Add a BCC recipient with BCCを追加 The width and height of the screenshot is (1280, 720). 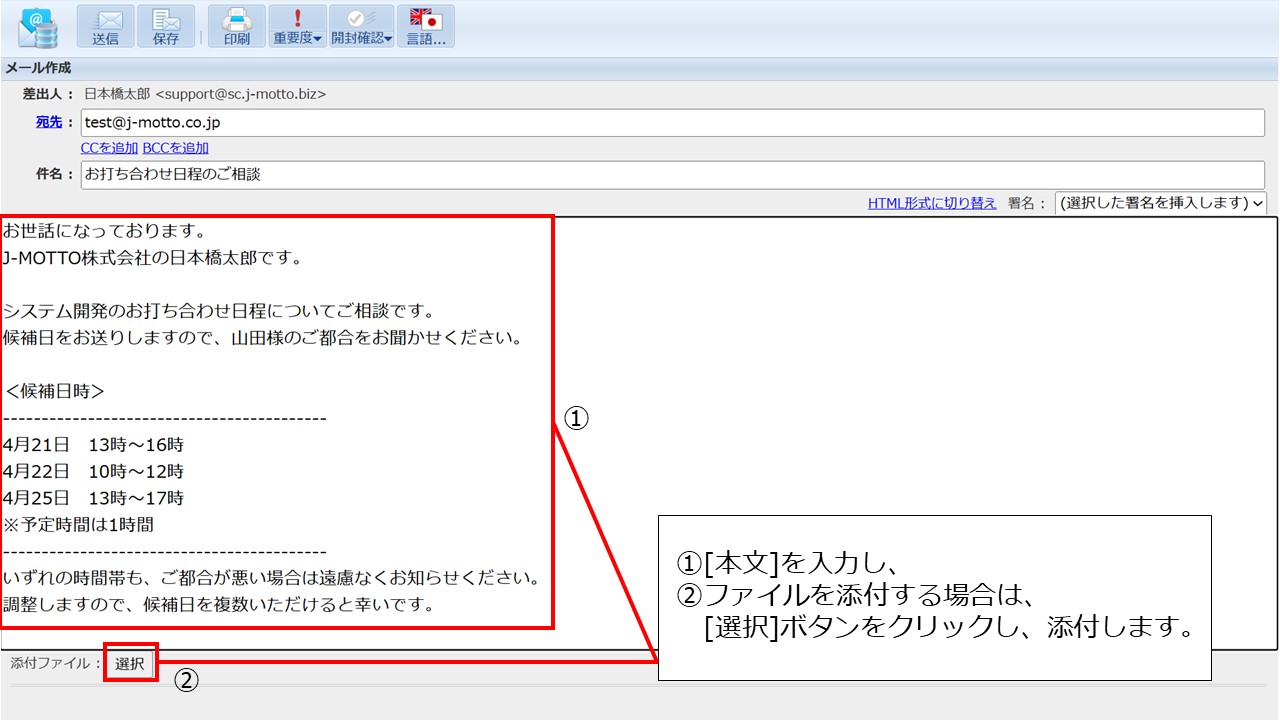(176, 148)
